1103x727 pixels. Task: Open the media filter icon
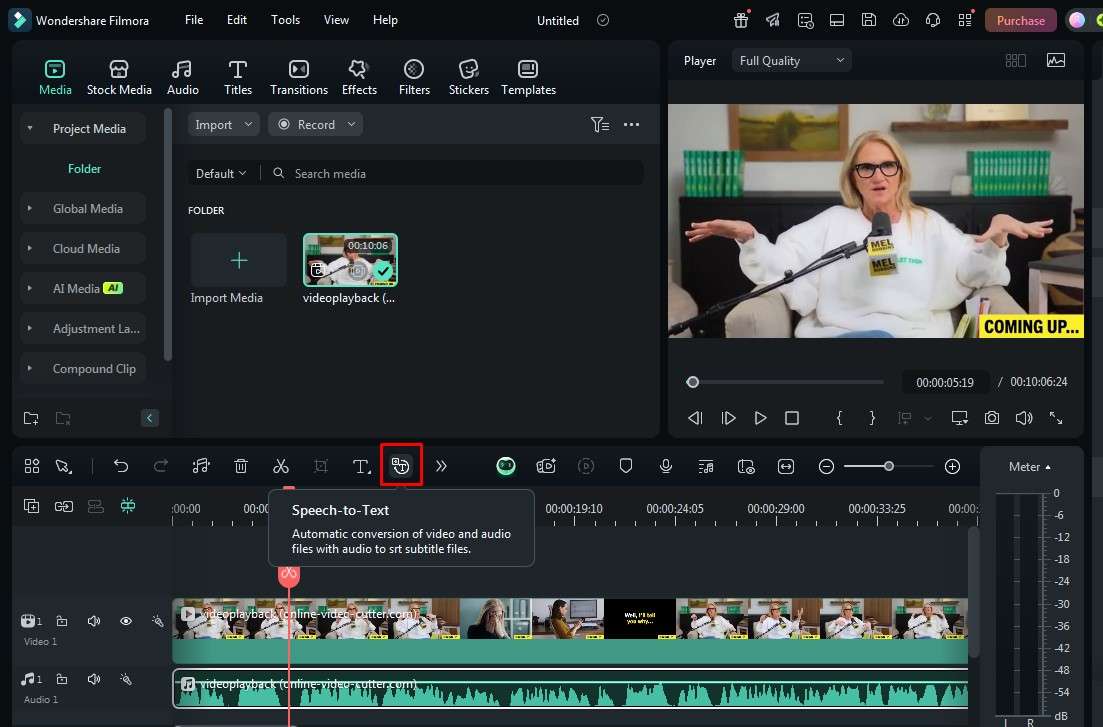pos(600,125)
